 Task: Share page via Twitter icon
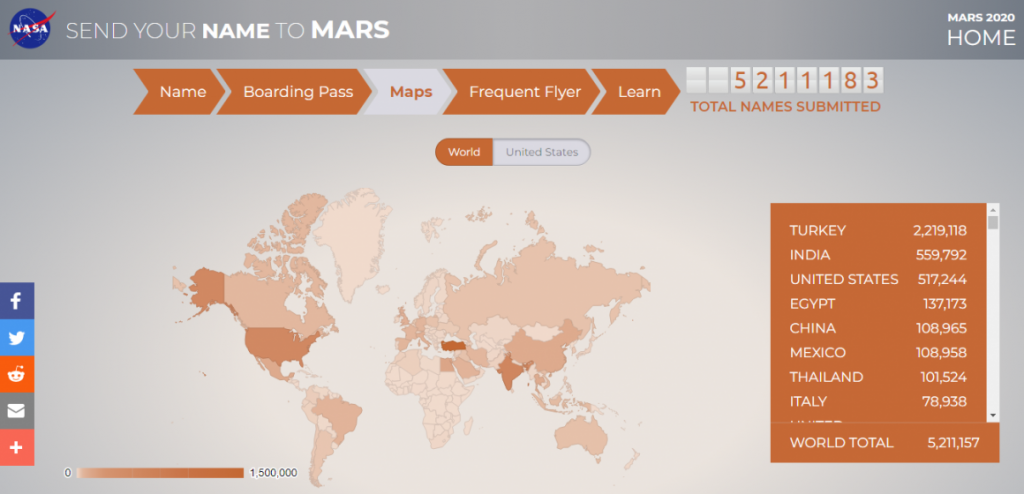click(x=17, y=338)
